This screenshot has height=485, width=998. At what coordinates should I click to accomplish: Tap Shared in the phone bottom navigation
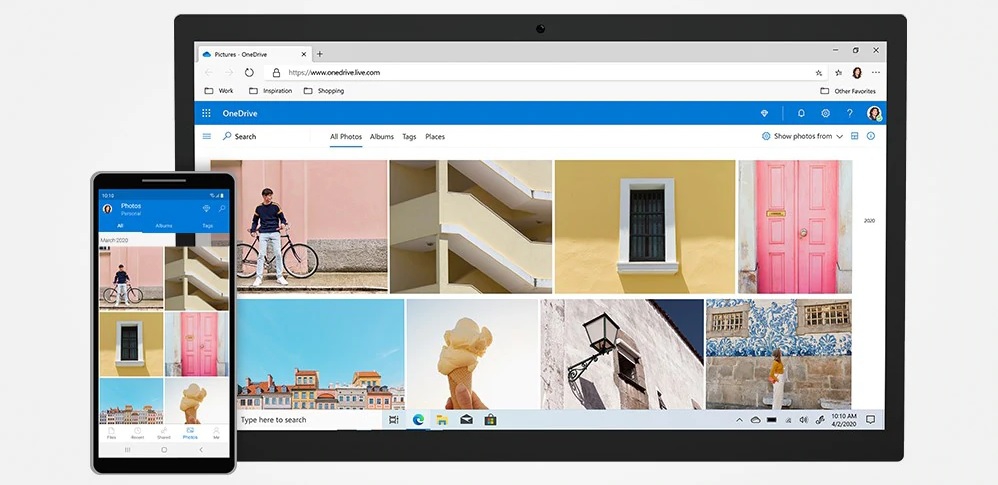[x=164, y=433]
